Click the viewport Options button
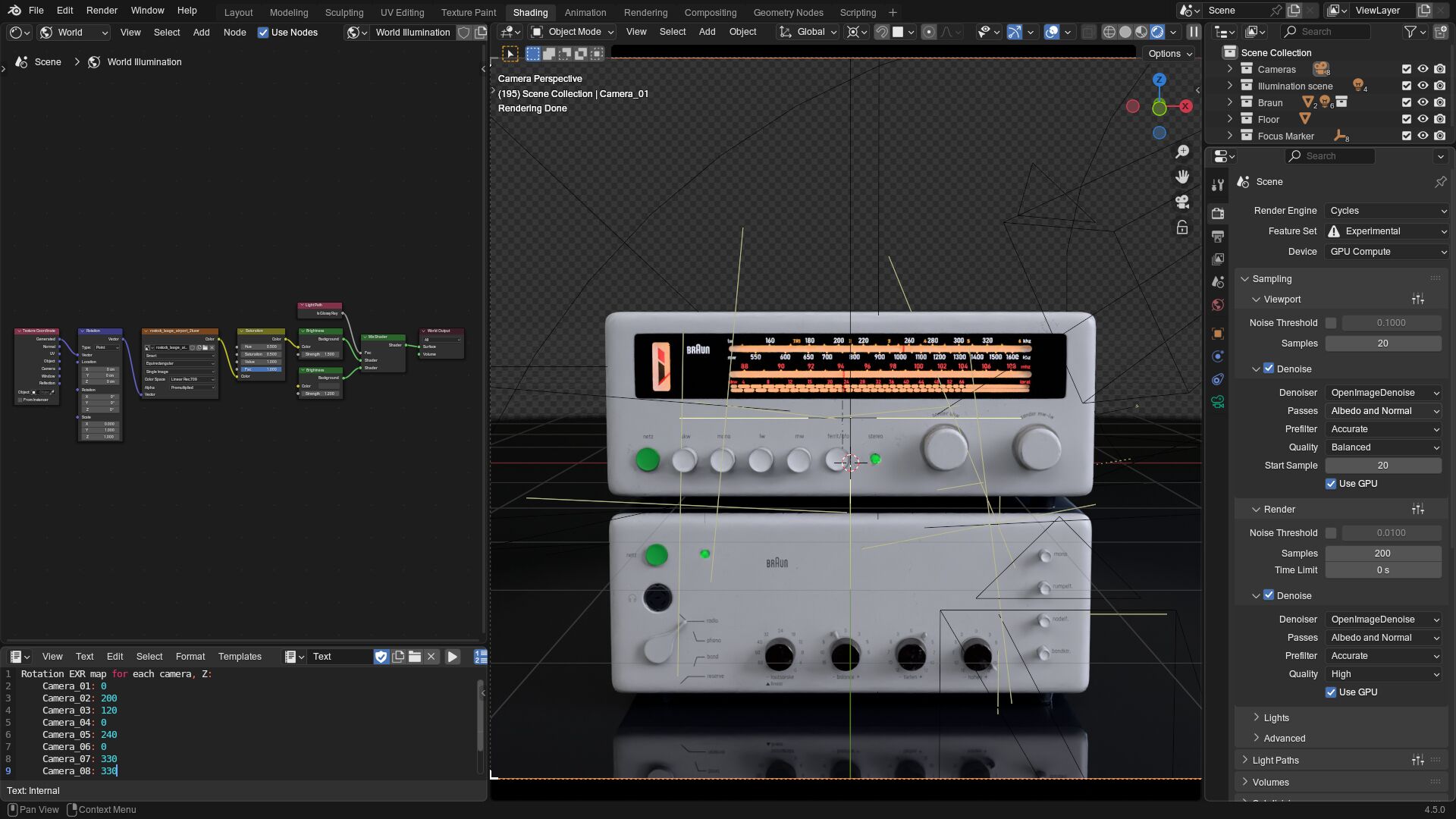Image resolution: width=1456 pixels, height=819 pixels. point(1170,54)
